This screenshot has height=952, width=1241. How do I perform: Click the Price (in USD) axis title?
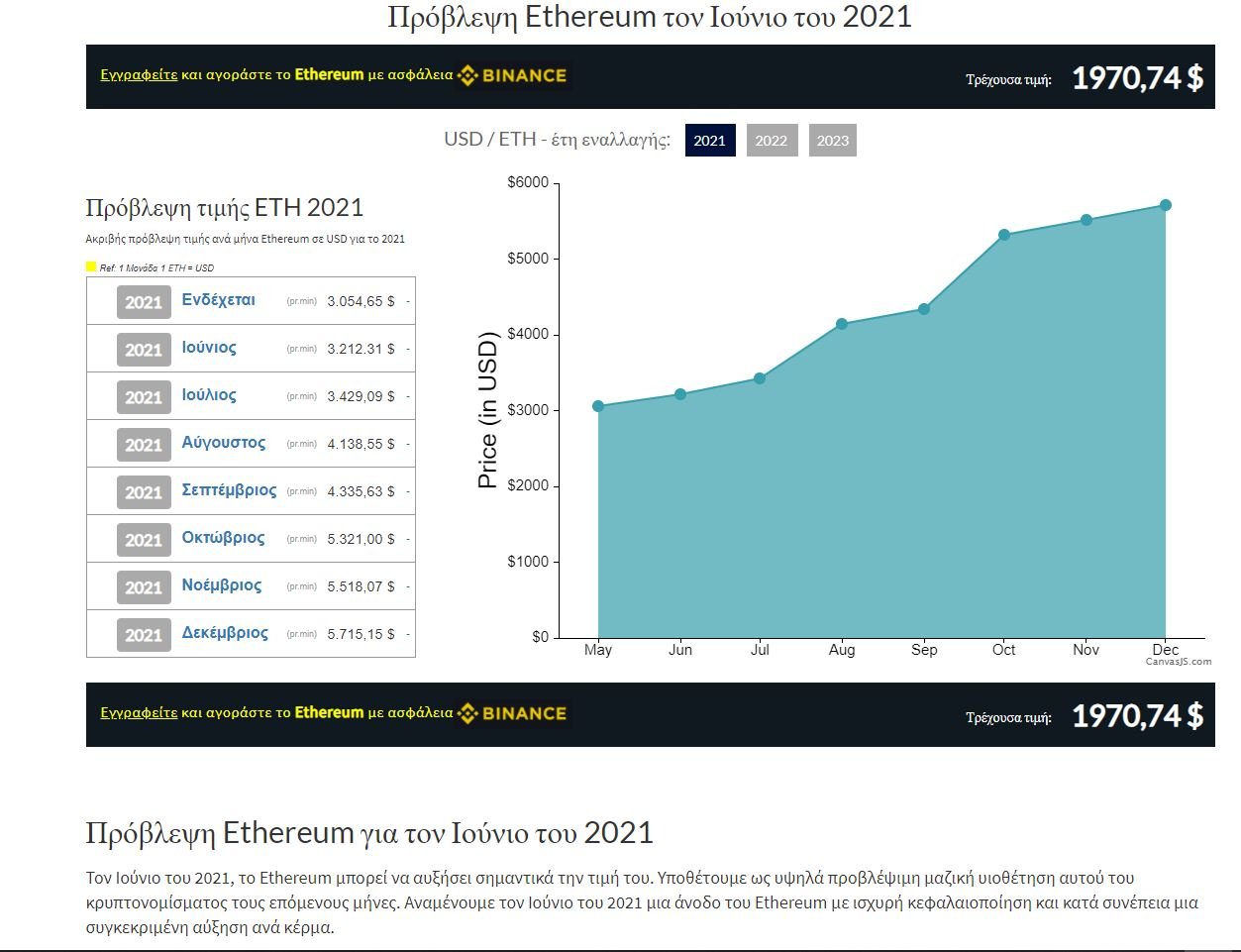point(487,410)
